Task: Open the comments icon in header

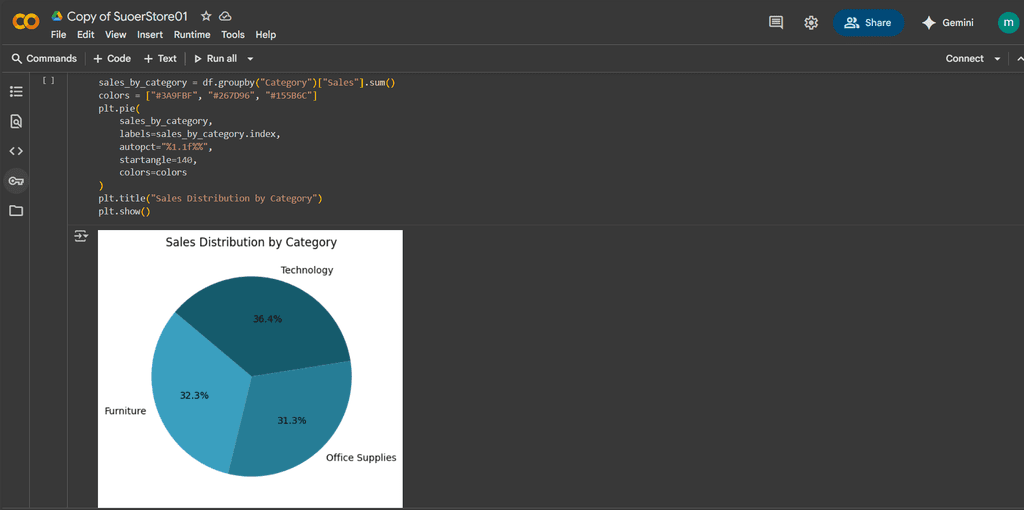Action: click(x=776, y=23)
